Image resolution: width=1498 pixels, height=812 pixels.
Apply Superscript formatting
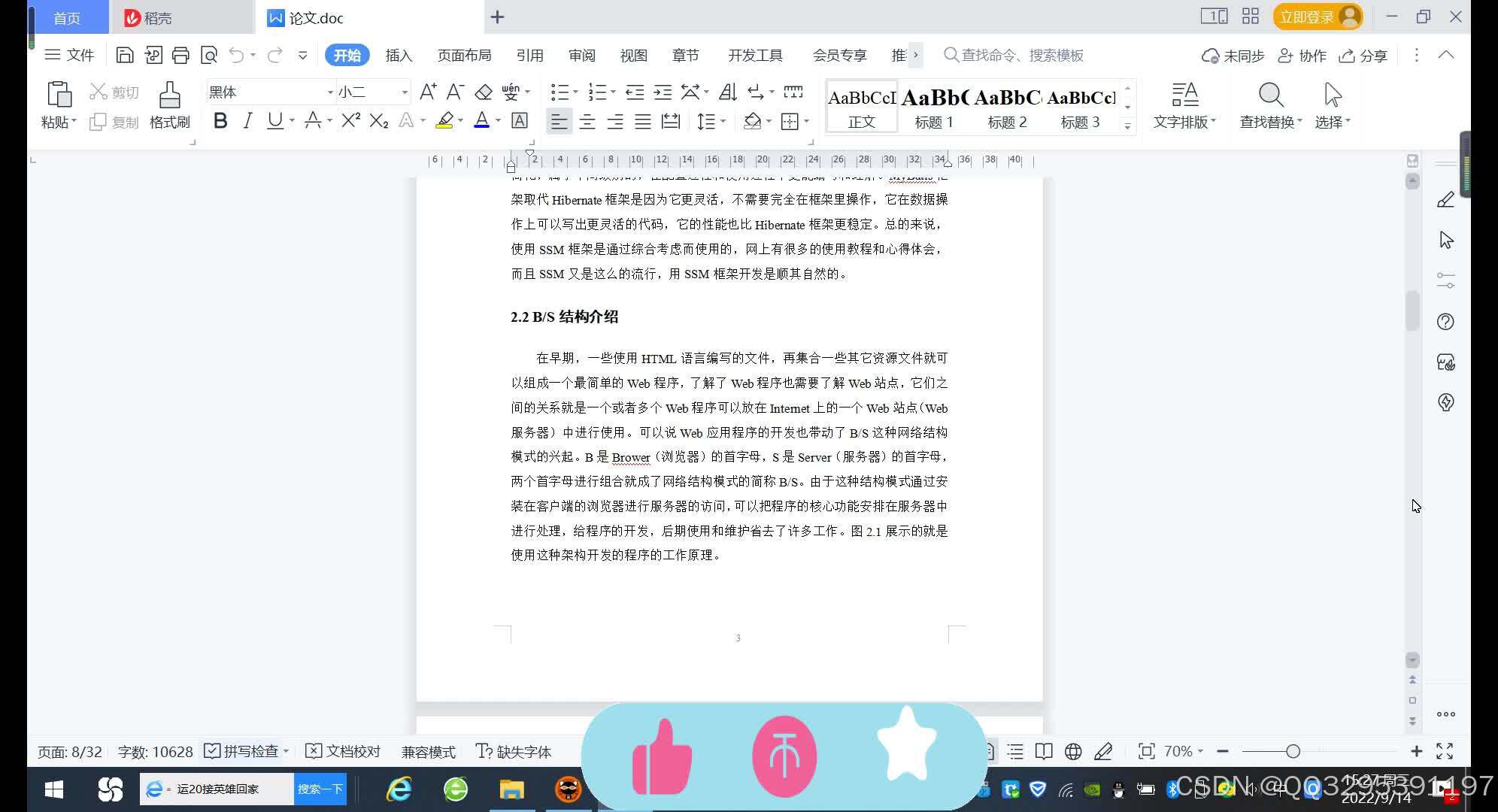tap(350, 120)
